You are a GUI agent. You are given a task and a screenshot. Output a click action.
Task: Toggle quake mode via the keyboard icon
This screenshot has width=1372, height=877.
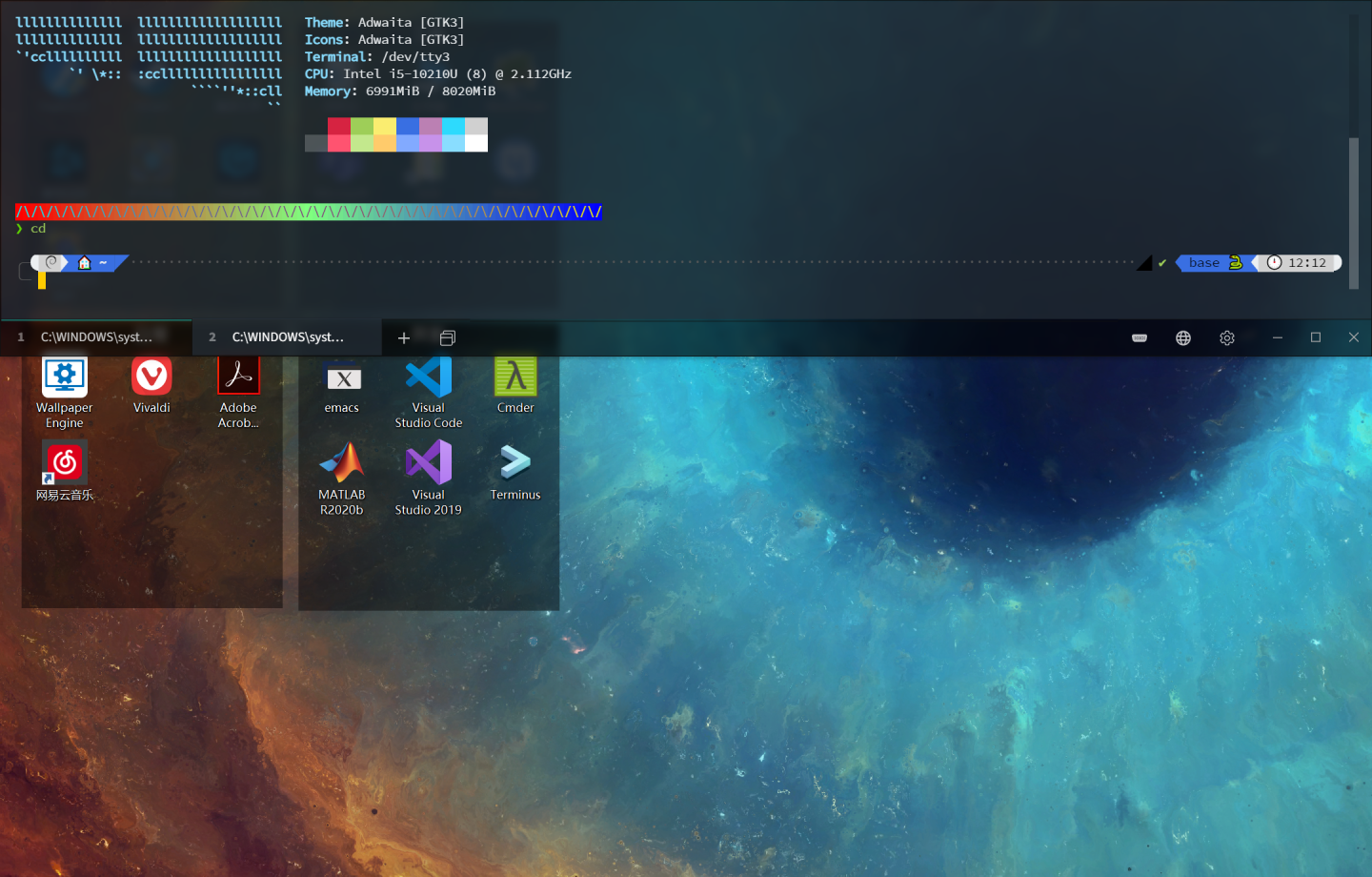tap(1140, 337)
